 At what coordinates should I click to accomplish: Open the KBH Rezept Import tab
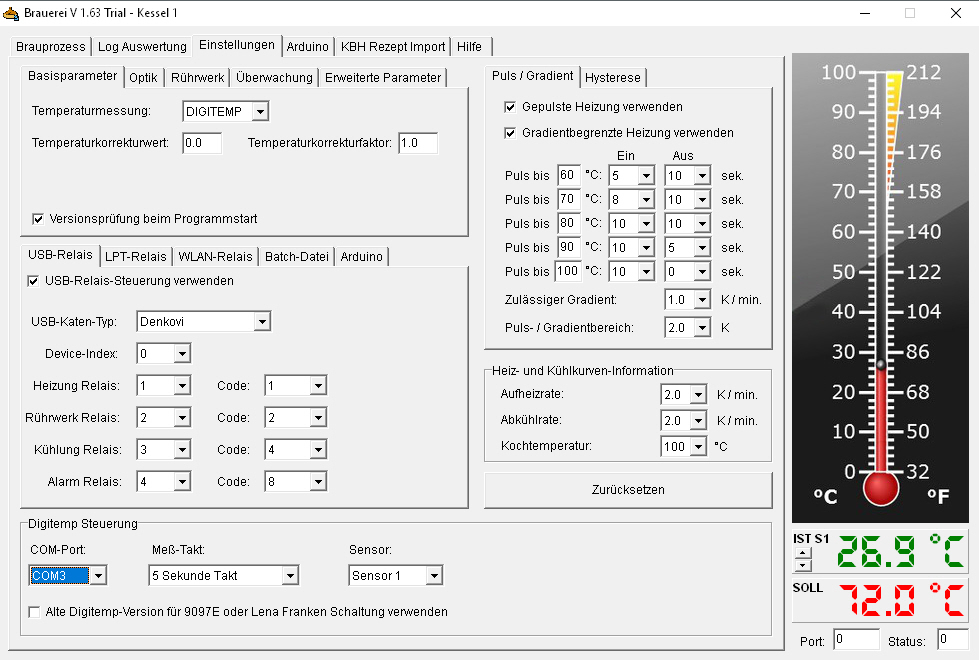tap(392, 47)
